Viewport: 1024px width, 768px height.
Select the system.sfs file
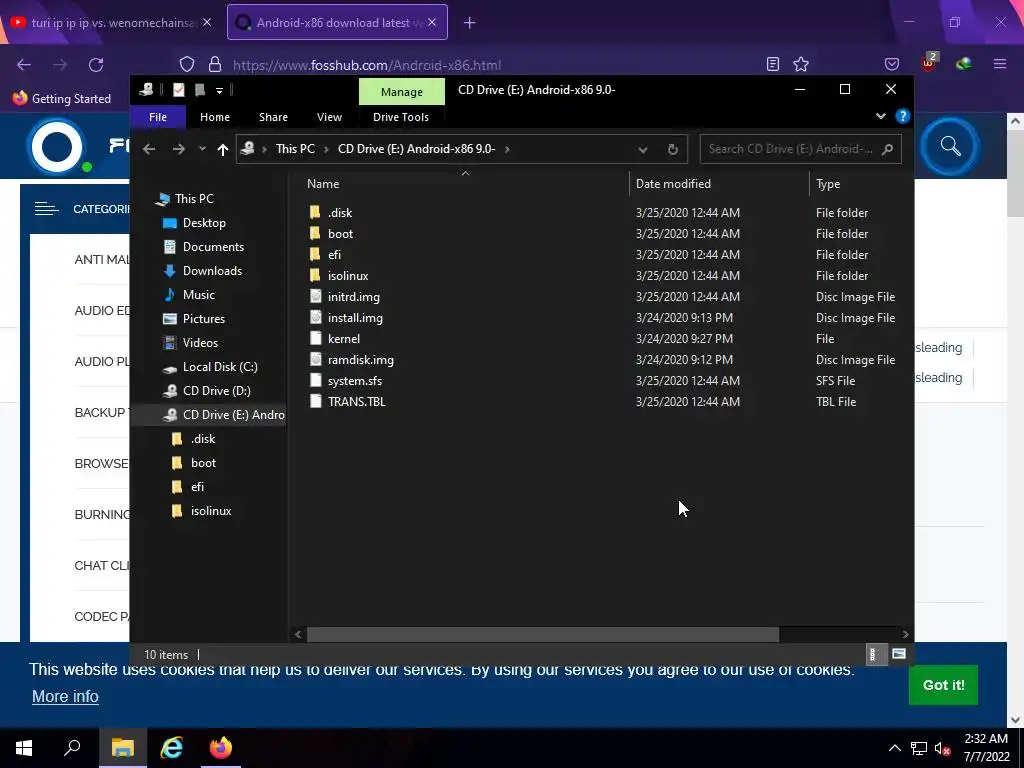[x=355, y=381]
